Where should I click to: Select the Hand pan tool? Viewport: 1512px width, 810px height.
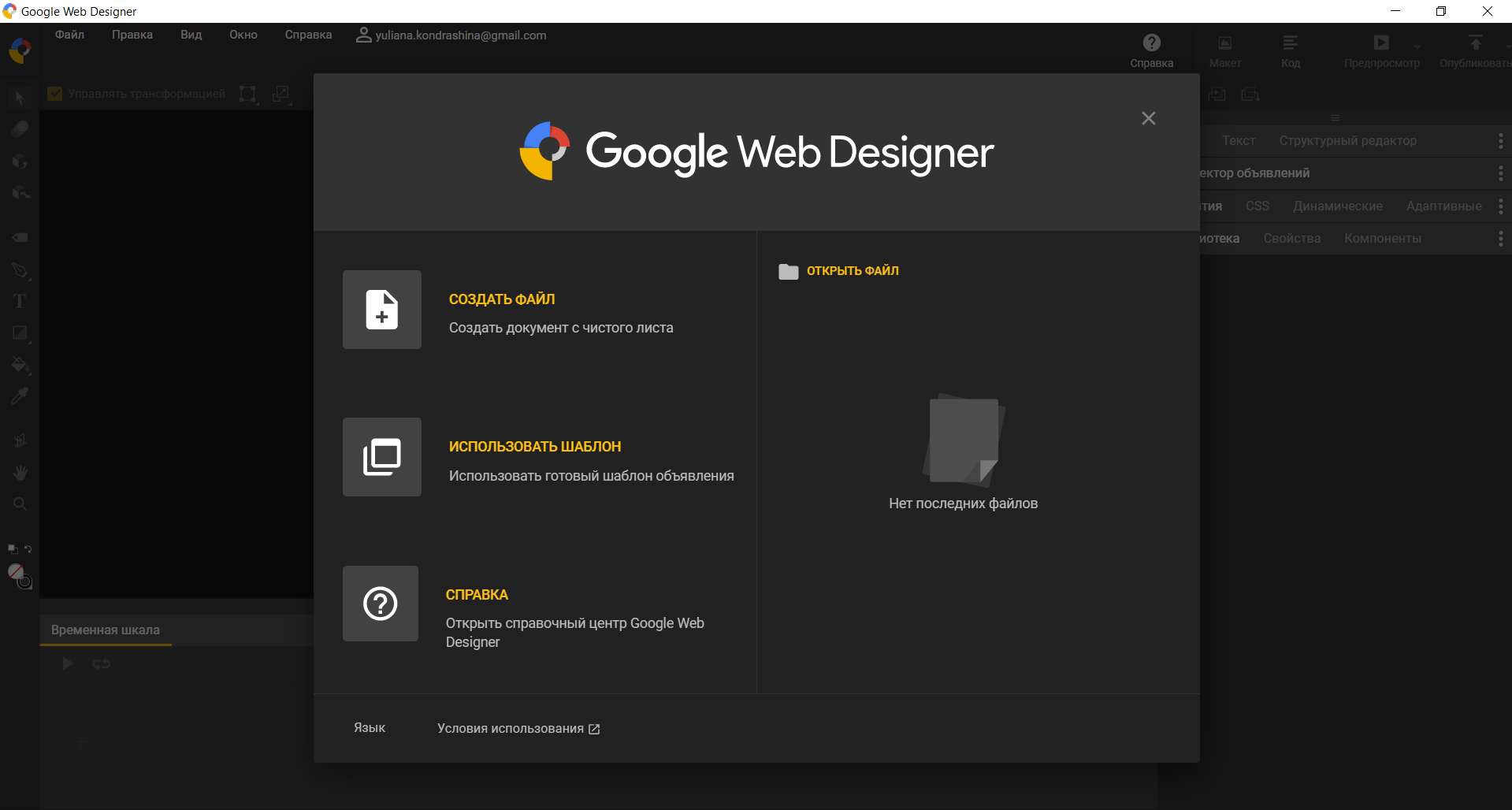(20, 473)
